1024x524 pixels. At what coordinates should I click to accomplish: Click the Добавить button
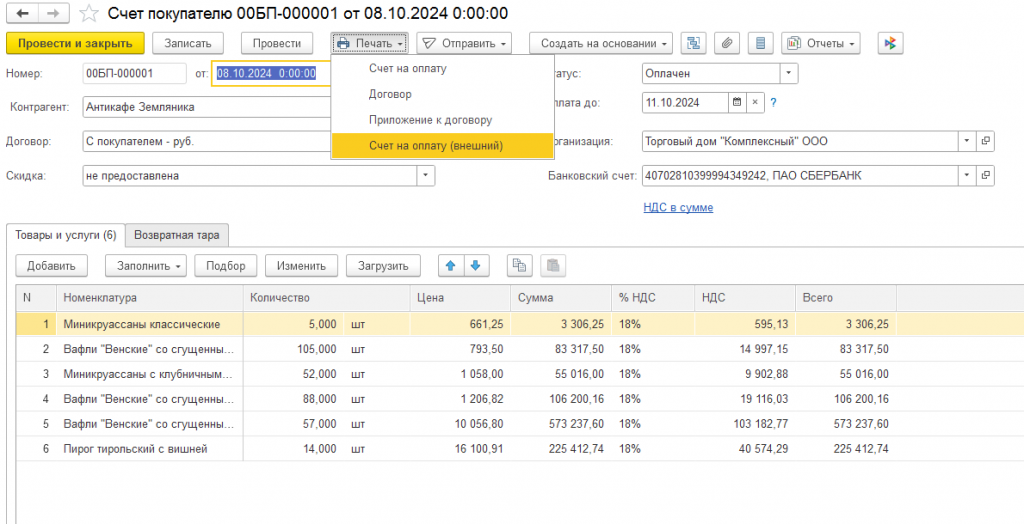(51, 265)
